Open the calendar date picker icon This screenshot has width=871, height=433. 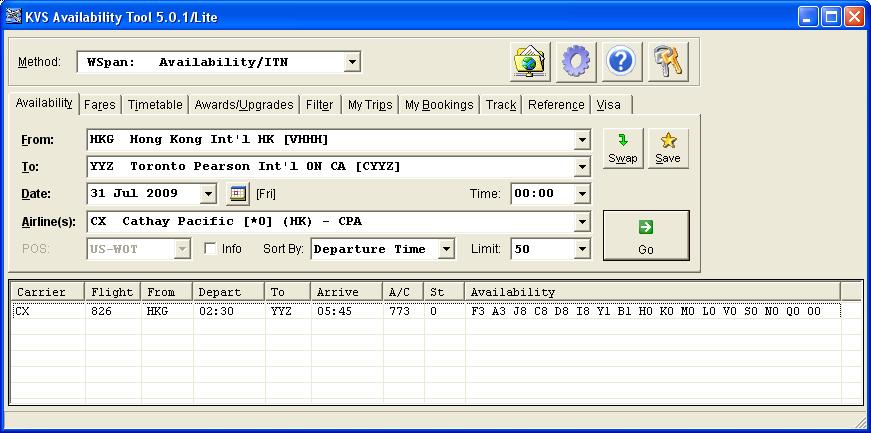tap(238, 194)
